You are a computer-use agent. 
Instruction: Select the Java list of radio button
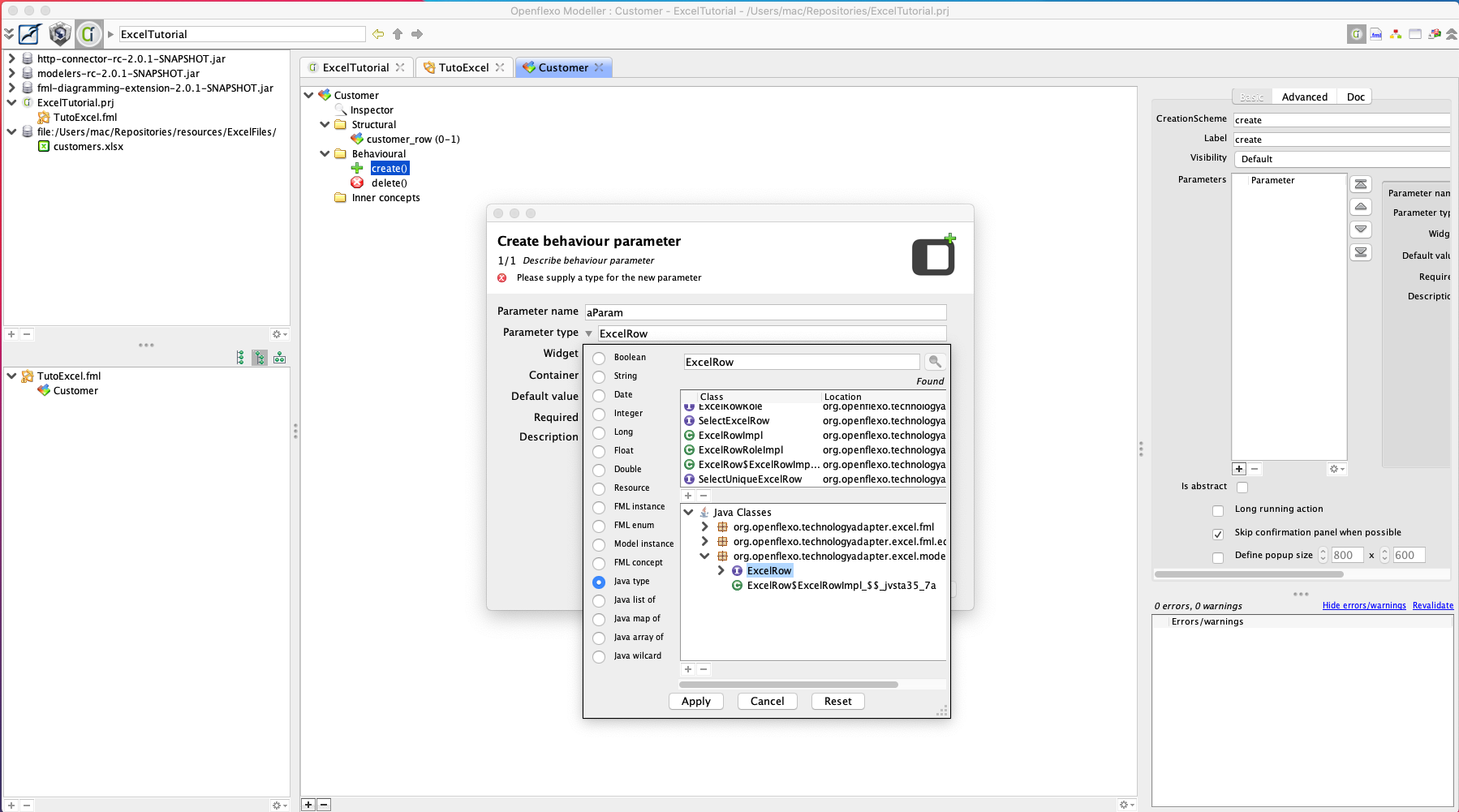[x=599, y=600]
